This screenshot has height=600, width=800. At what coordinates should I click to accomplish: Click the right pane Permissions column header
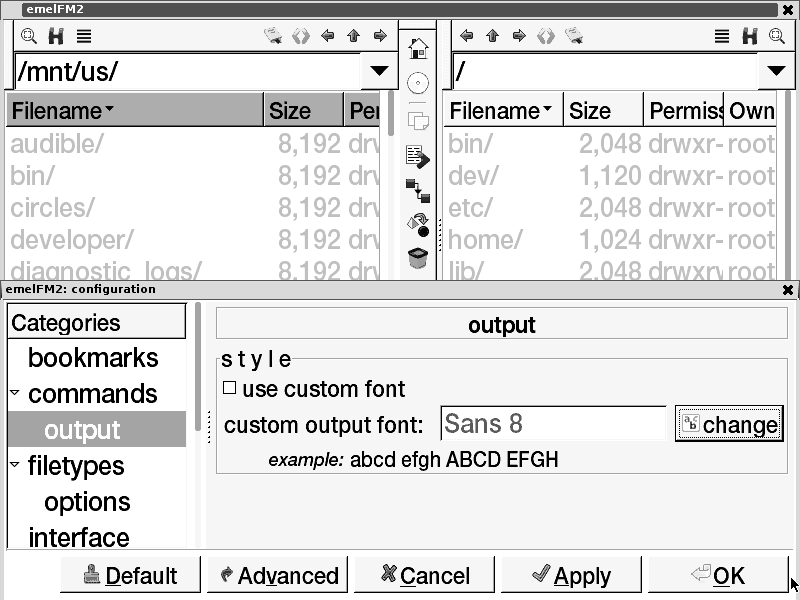(x=684, y=110)
